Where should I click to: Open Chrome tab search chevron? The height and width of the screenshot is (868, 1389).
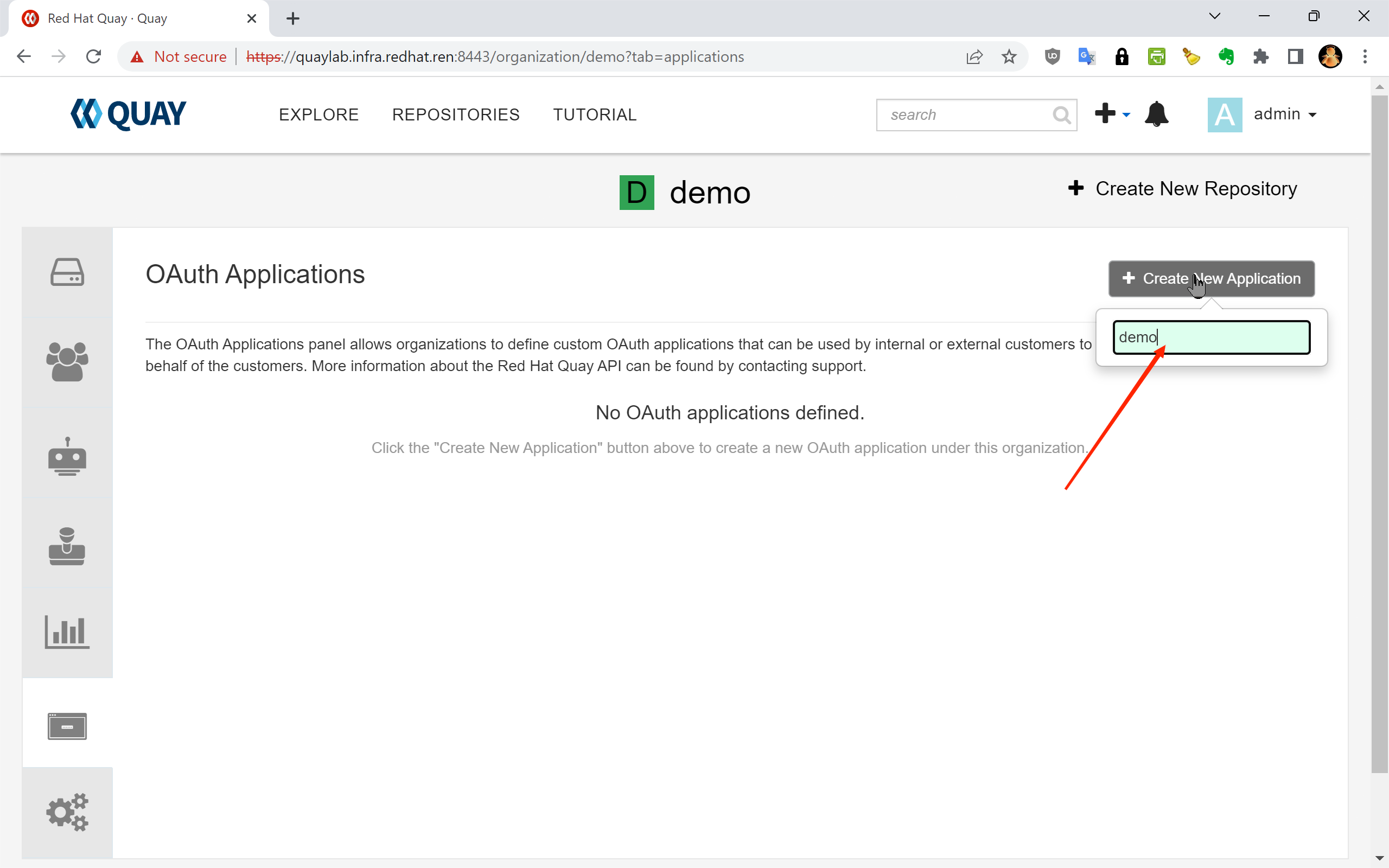[x=1214, y=16]
